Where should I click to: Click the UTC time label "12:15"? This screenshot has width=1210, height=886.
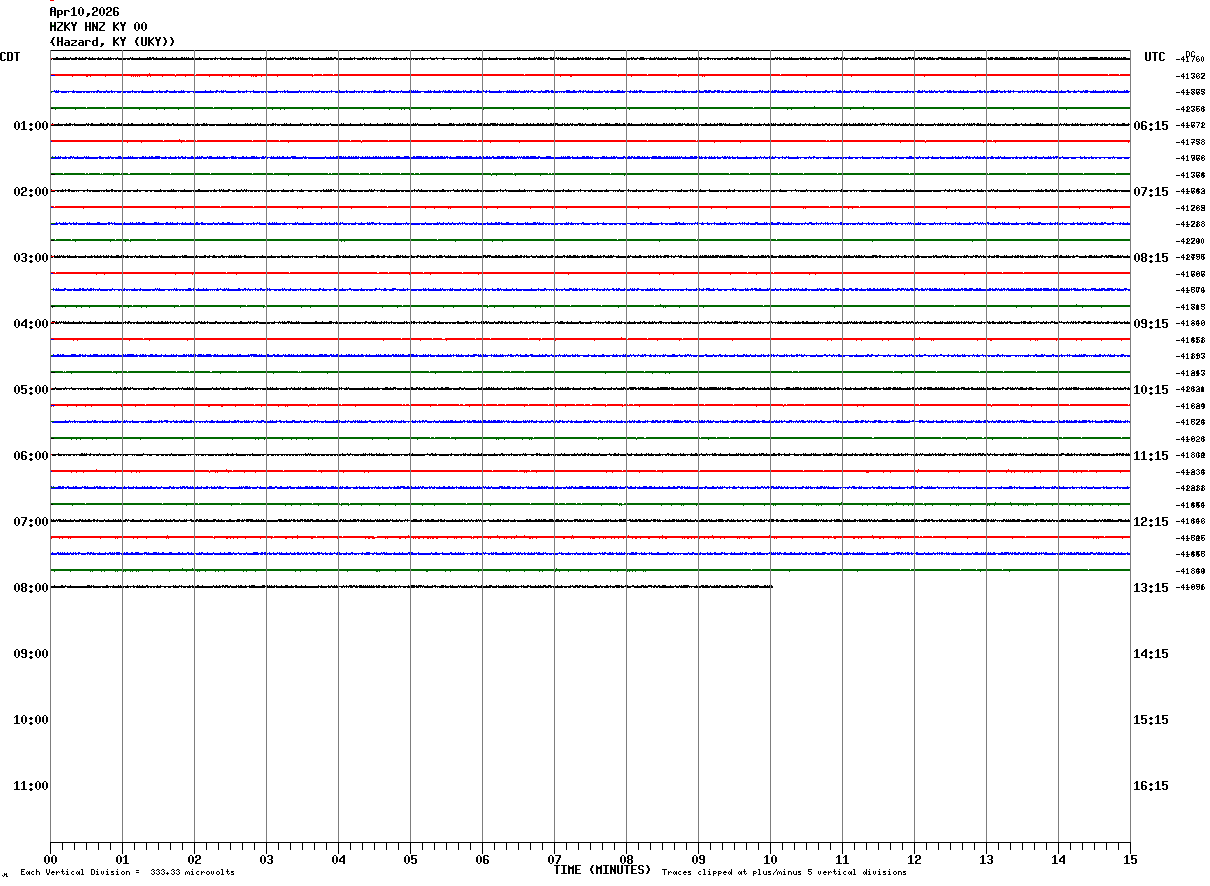click(x=1151, y=522)
